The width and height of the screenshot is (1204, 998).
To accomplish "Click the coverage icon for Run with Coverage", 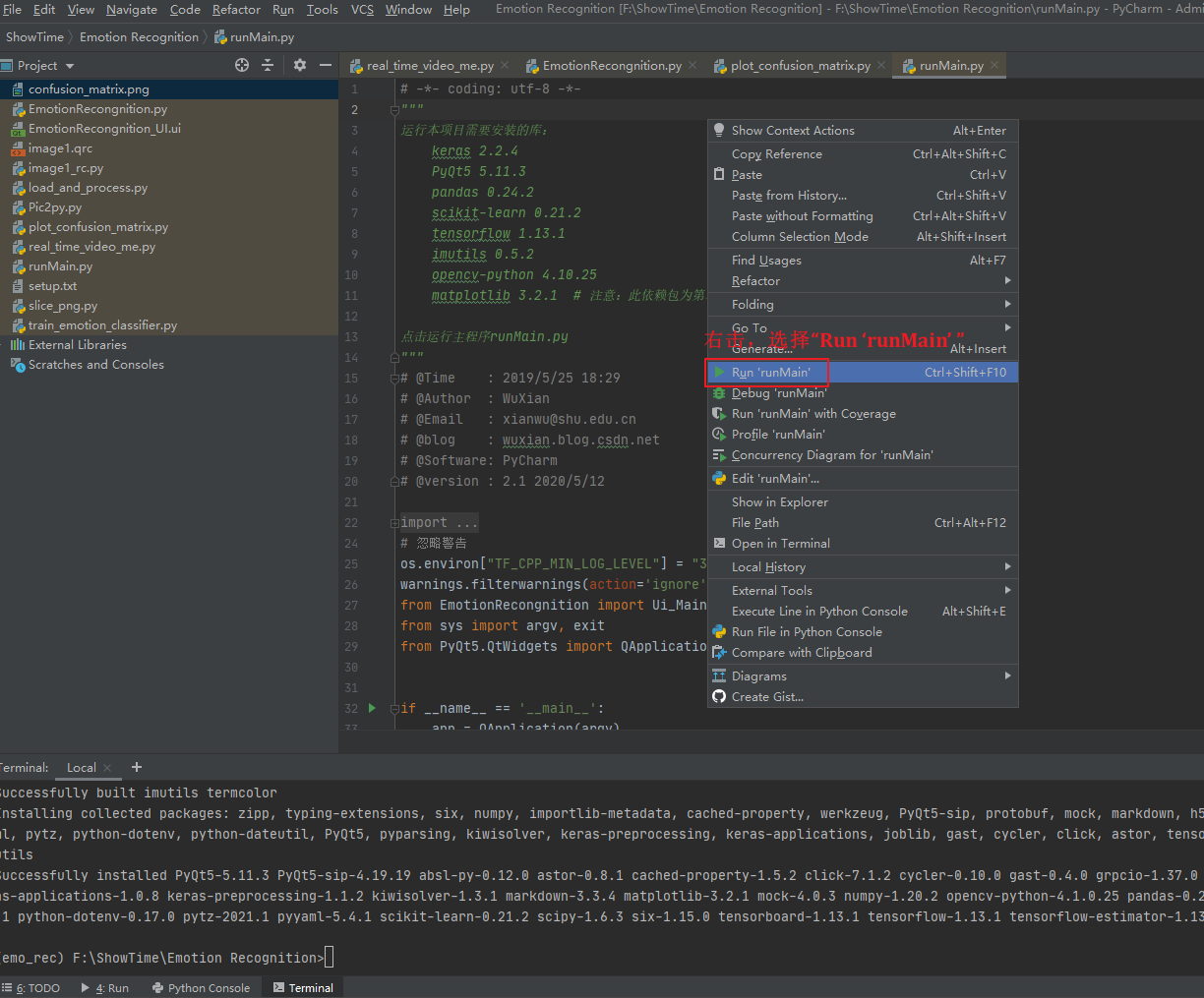I will (719, 414).
